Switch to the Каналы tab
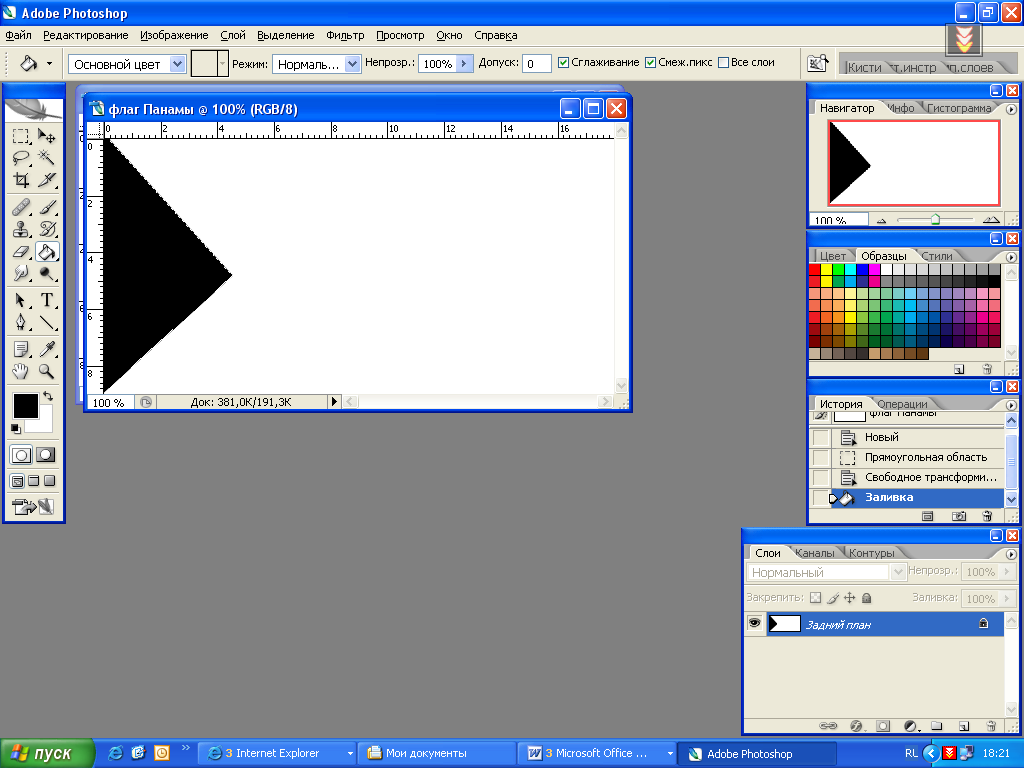 [x=814, y=553]
